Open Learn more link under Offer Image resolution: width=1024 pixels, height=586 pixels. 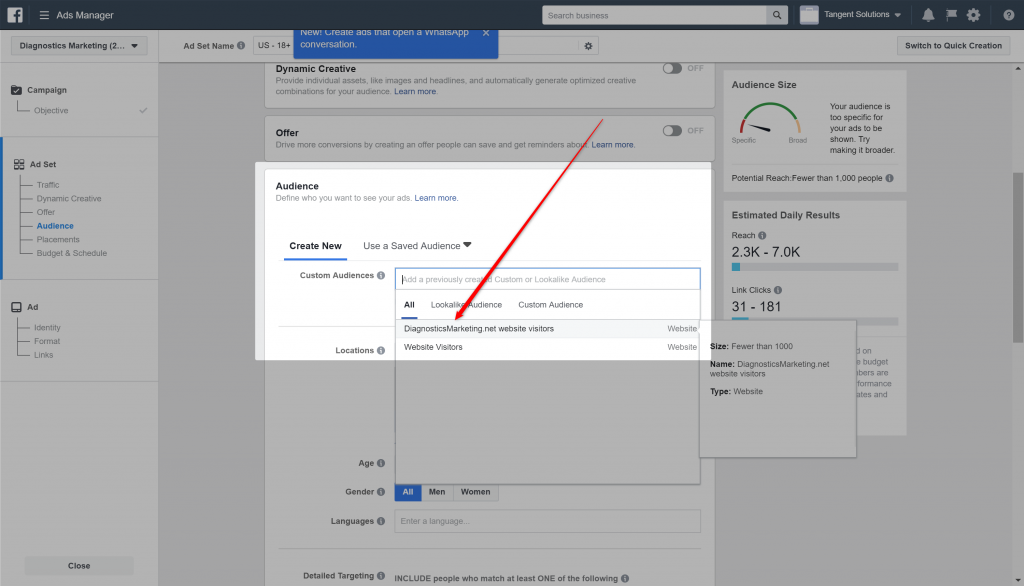[x=612, y=145]
